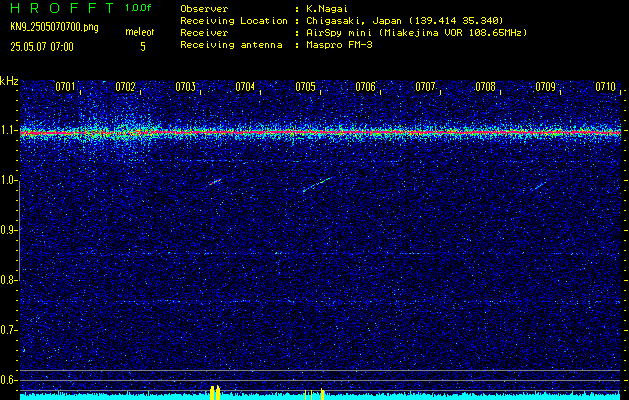Click the 0702 time marker
Screen dimensions: 629x400
click(125, 87)
